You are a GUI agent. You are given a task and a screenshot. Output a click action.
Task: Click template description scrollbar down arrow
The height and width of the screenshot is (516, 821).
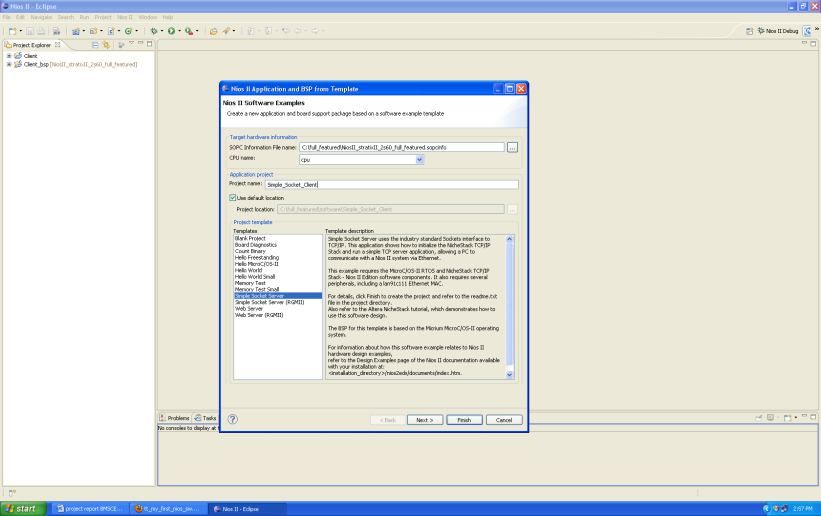pyautogui.click(x=509, y=375)
